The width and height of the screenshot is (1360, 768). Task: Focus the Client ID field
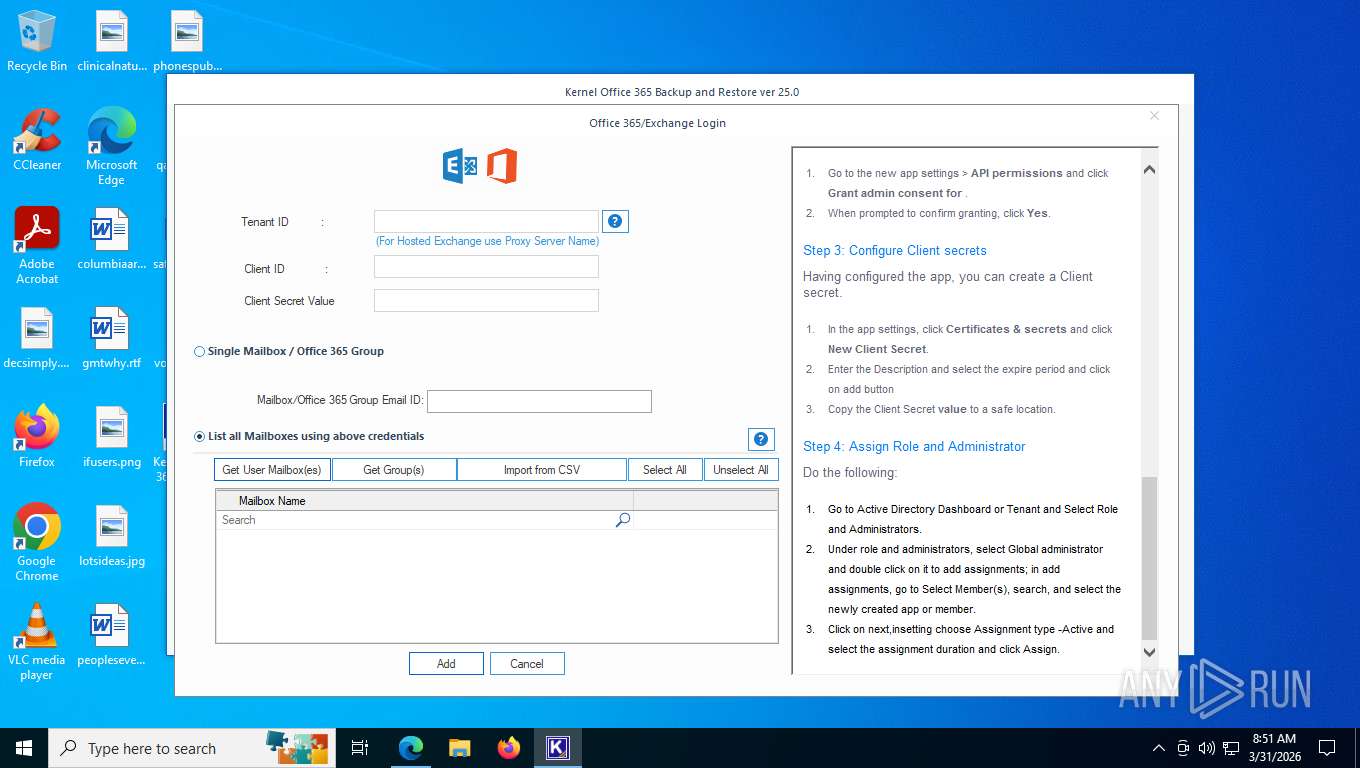click(x=486, y=267)
